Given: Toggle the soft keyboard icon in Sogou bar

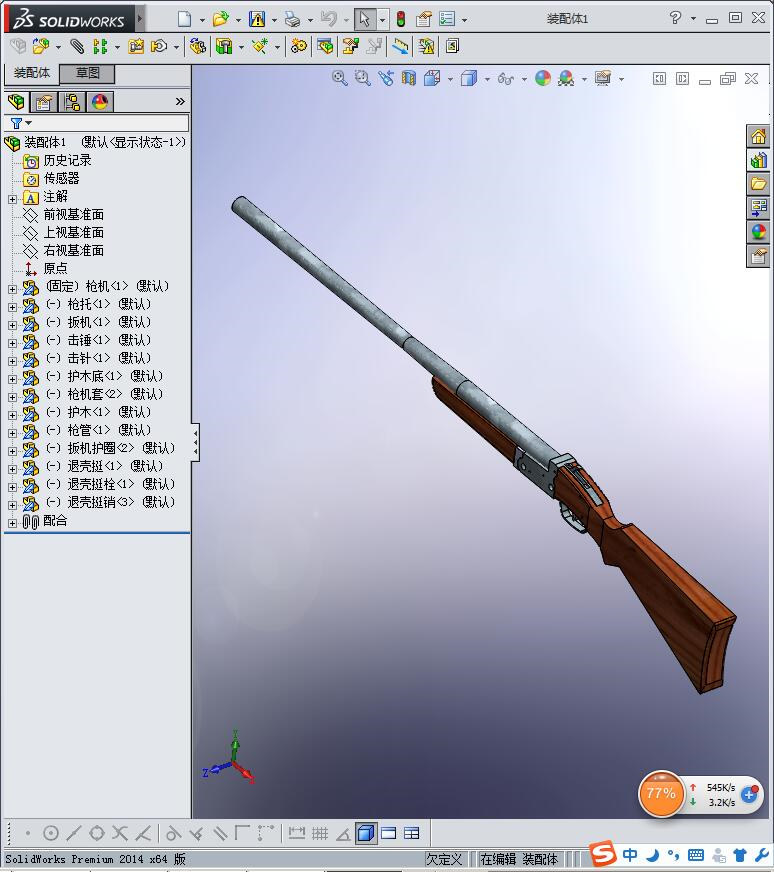Looking at the screenshot, I should pos(696,855).
